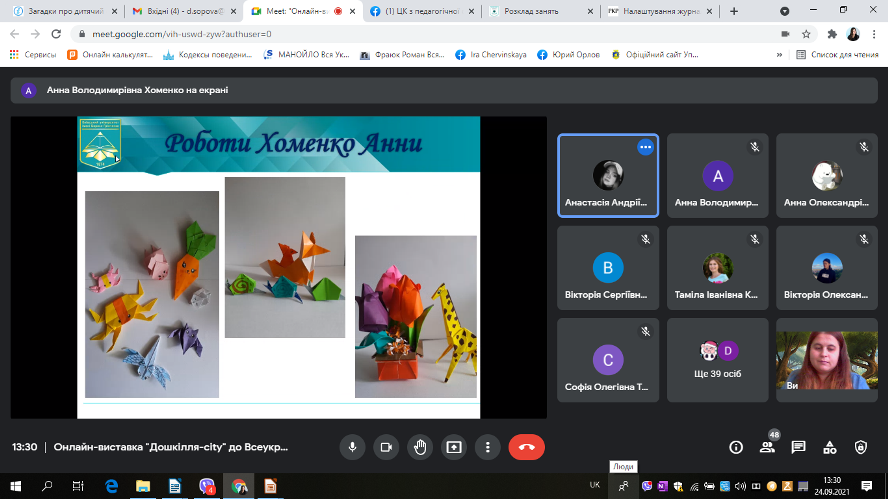Open the chat panel icon
Screen dimensions: 888x499
coord(798,447)
